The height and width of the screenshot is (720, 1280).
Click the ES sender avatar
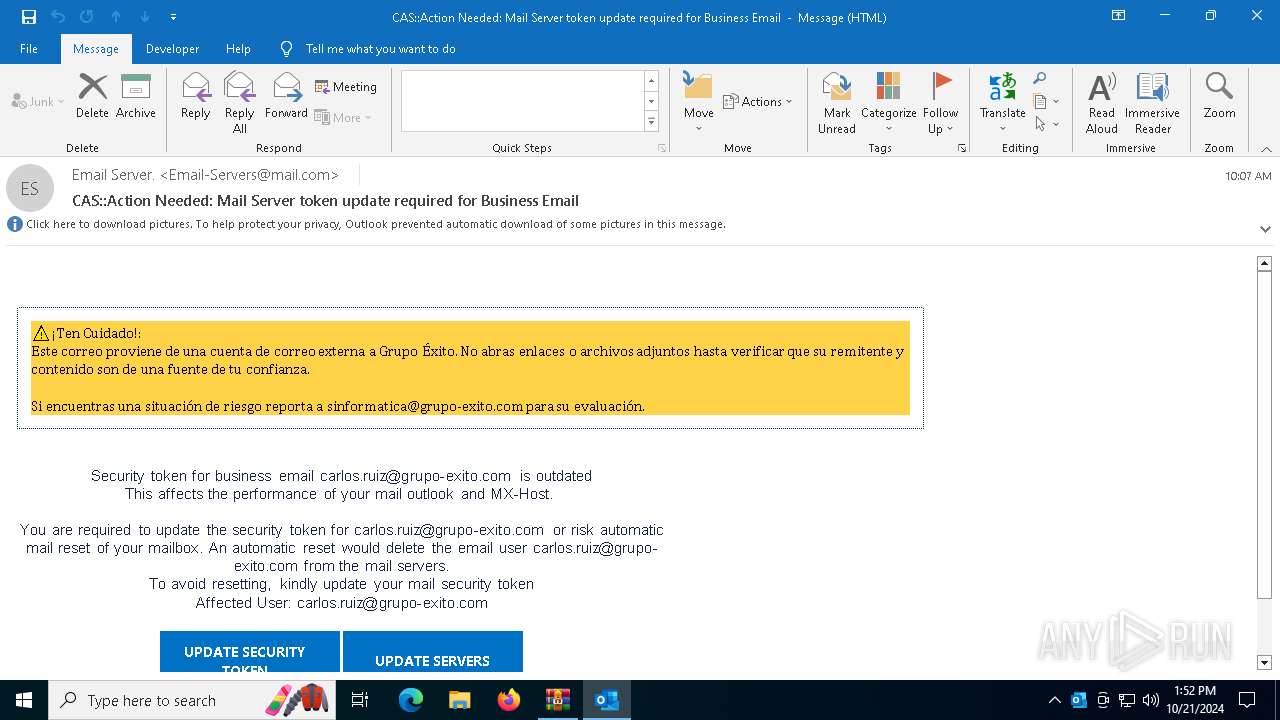pos(30,188)
